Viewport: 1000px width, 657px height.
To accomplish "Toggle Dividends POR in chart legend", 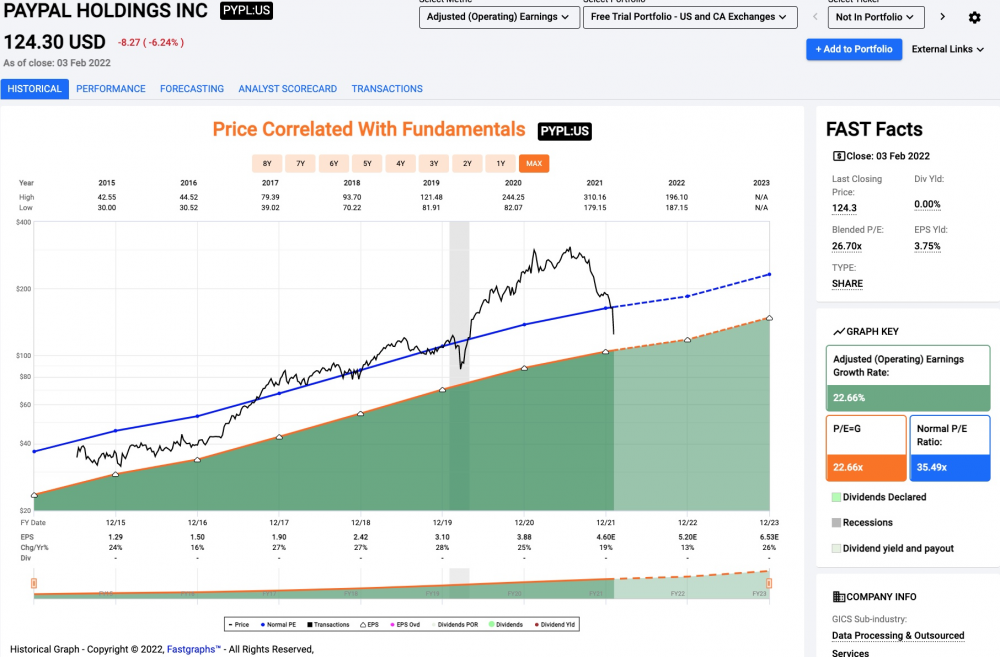I will point(454,624).
